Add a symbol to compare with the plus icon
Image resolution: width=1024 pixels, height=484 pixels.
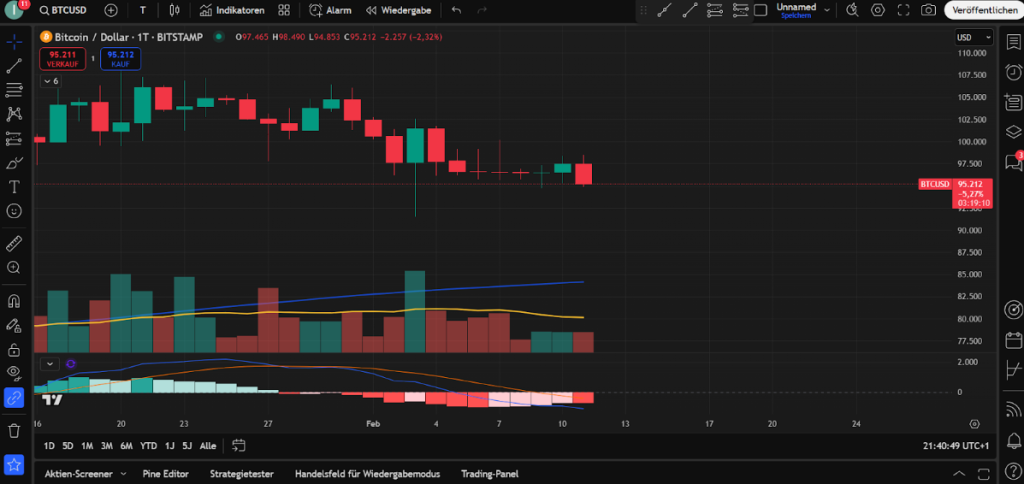click(x=111, y=10)
